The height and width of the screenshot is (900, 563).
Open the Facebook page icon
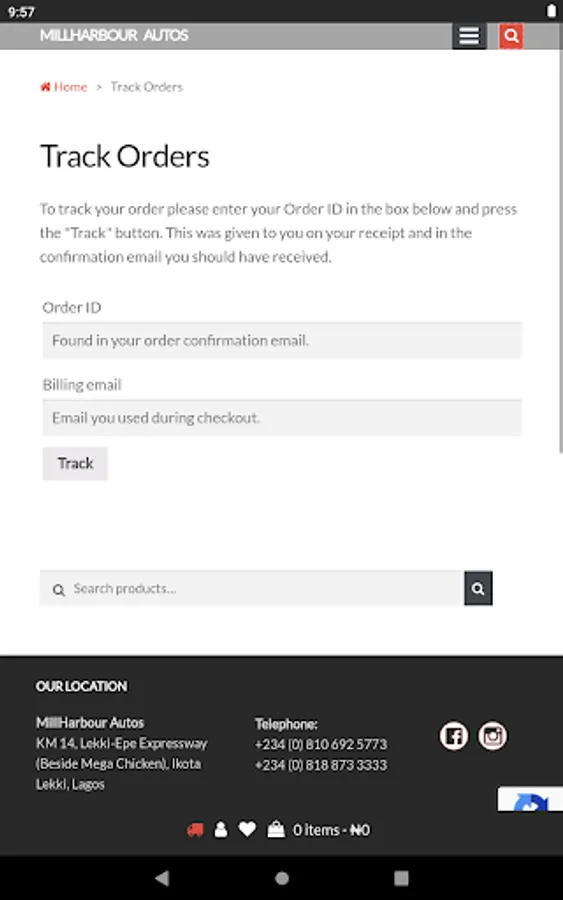tap(453, 736)
